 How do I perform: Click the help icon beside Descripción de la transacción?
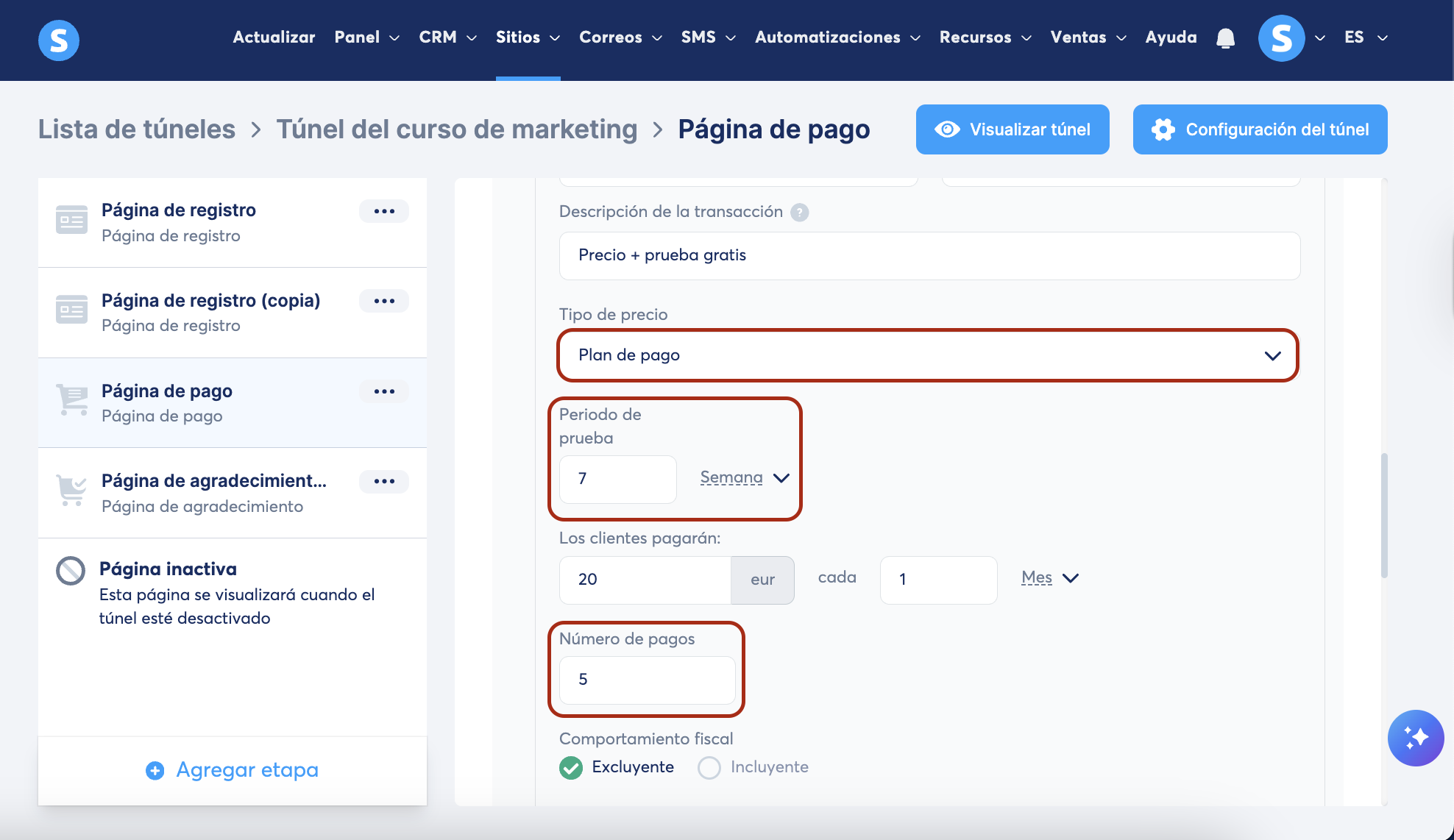[x=799, y=213]
